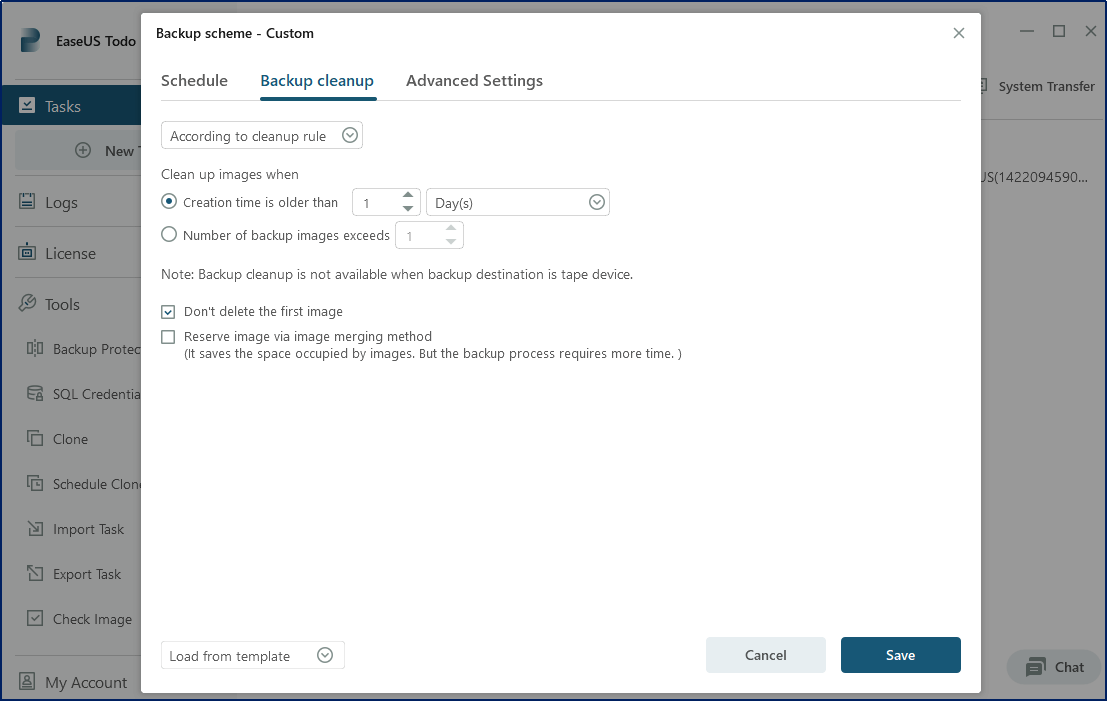1107x701 pixels.
Task: Uncheck 'Don't delete the first image'
Action: pos(168,312)
